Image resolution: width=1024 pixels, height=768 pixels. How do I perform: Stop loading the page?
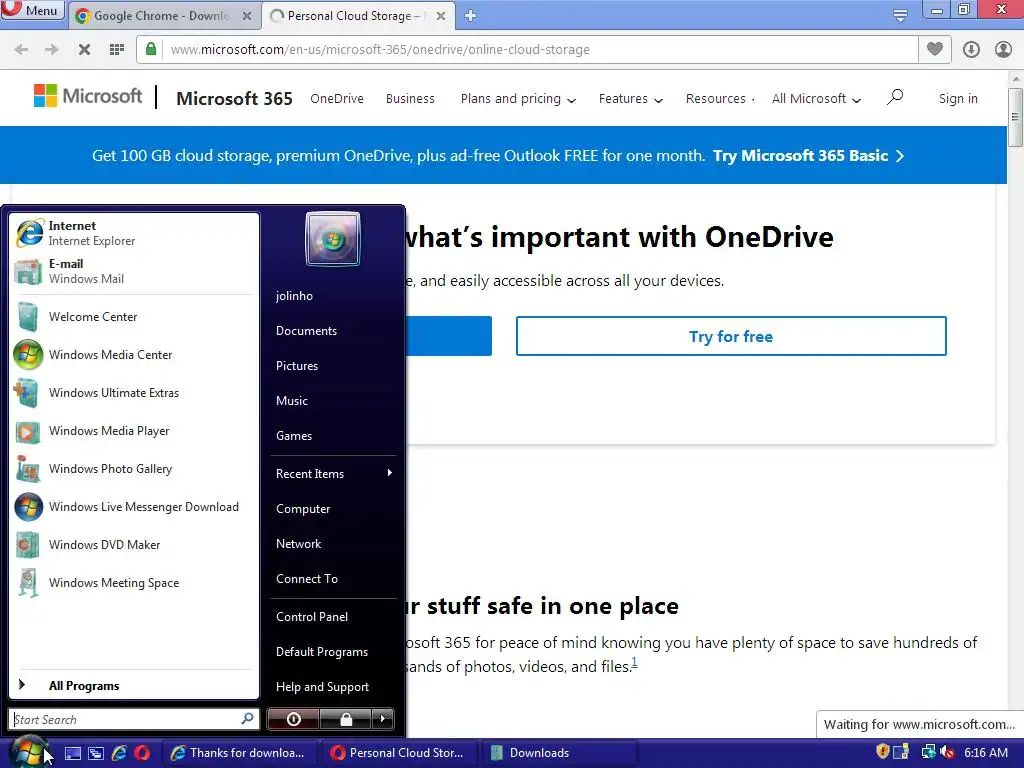tap(84, 50)
